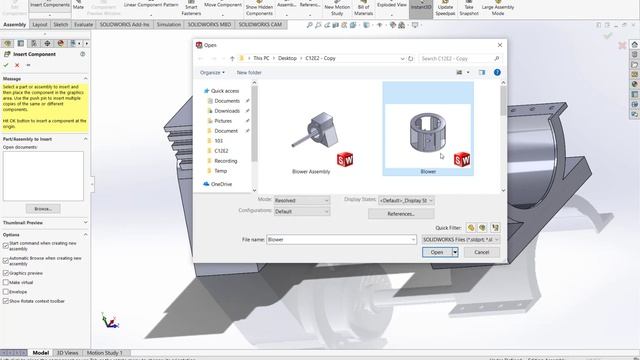The height and width of the screenshot is (360, 640).
Task: Click the Search C12E2 - Copy box
Action: [460, 58]
